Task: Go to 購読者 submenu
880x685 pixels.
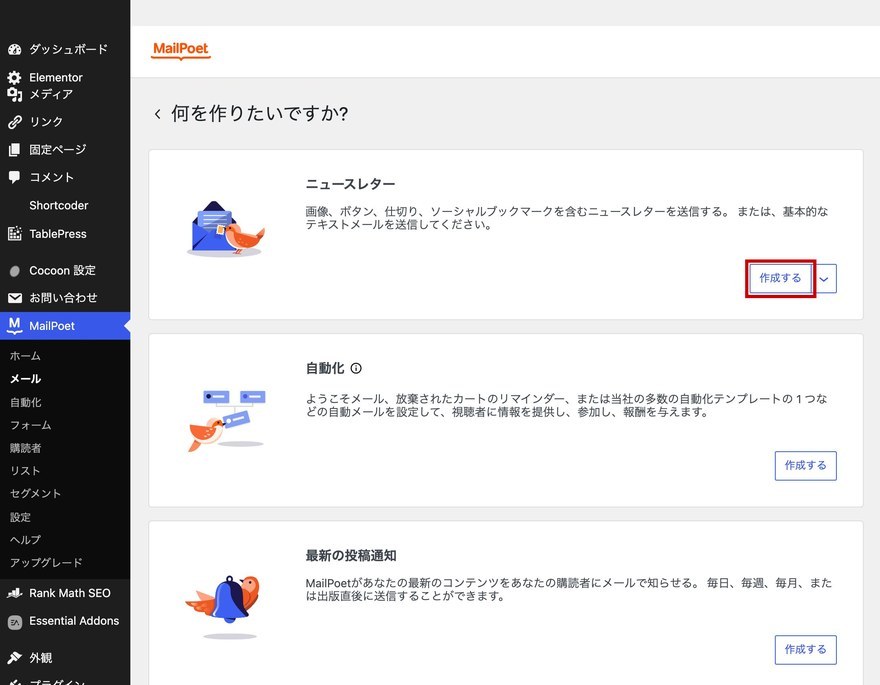Action: 25,448
